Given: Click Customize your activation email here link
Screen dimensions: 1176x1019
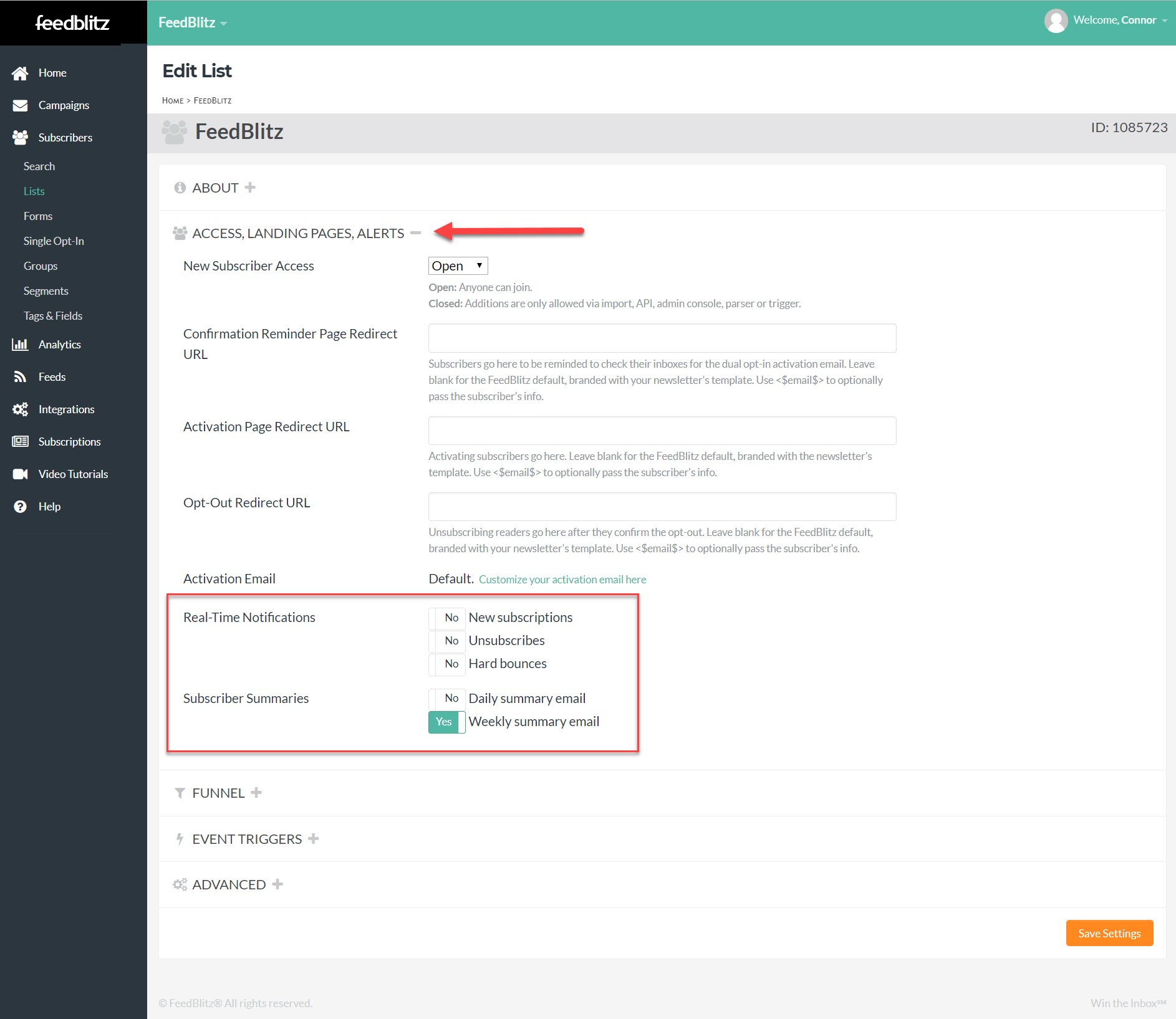Looking at the screenshot, I should 562,580.
